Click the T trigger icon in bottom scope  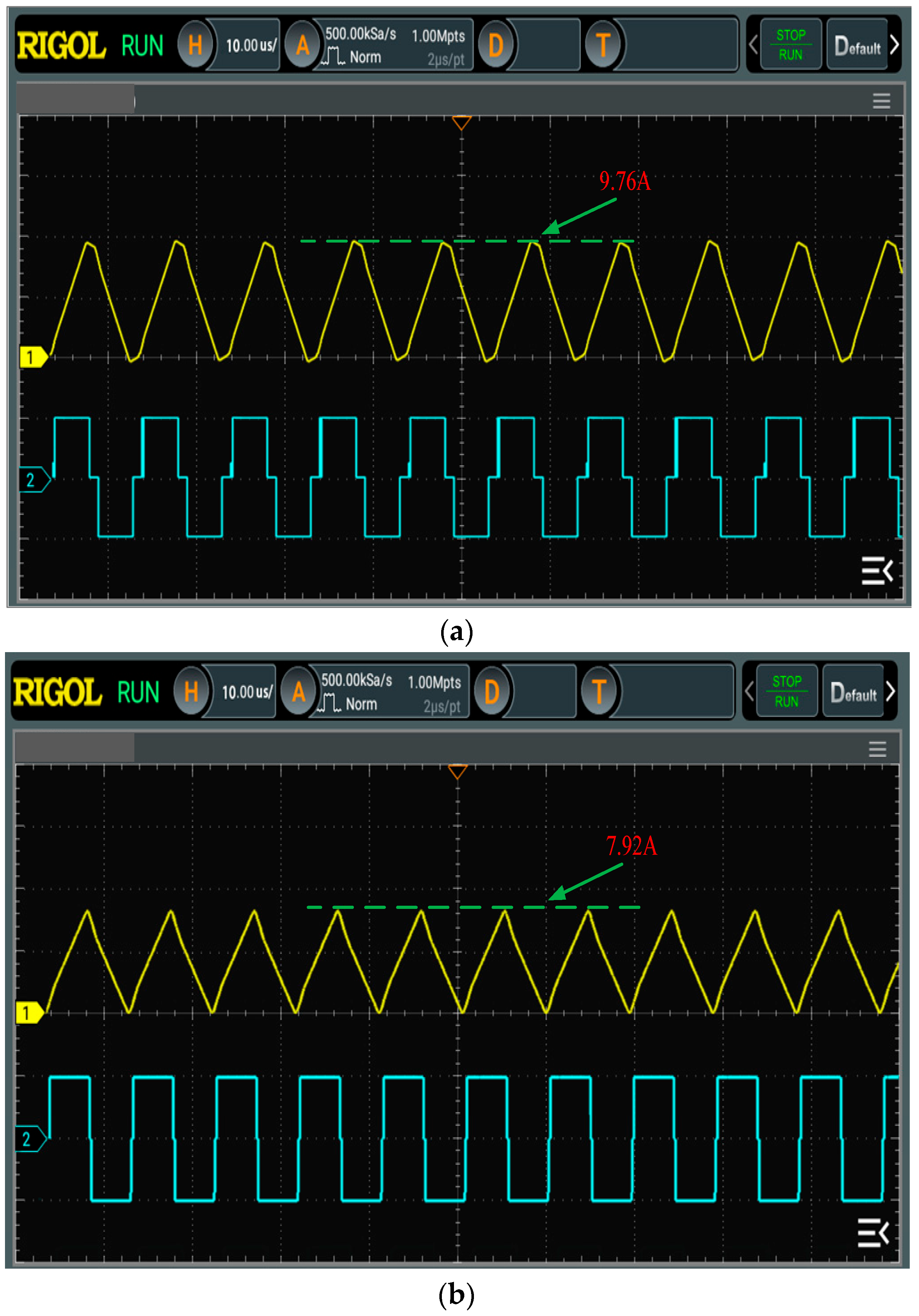599,691
